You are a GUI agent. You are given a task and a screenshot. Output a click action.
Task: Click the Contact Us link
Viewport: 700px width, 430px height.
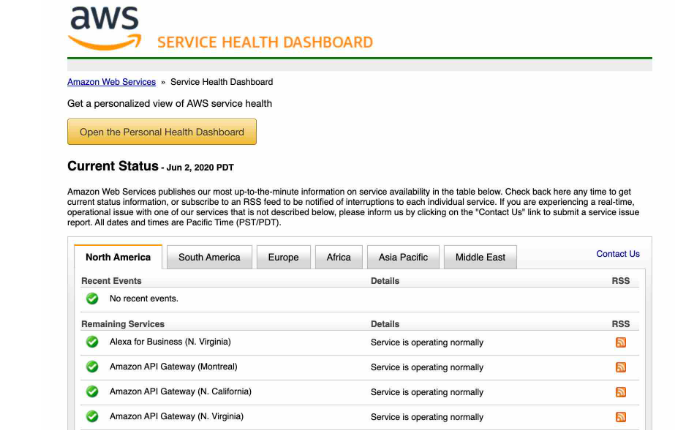coord(618,254)
